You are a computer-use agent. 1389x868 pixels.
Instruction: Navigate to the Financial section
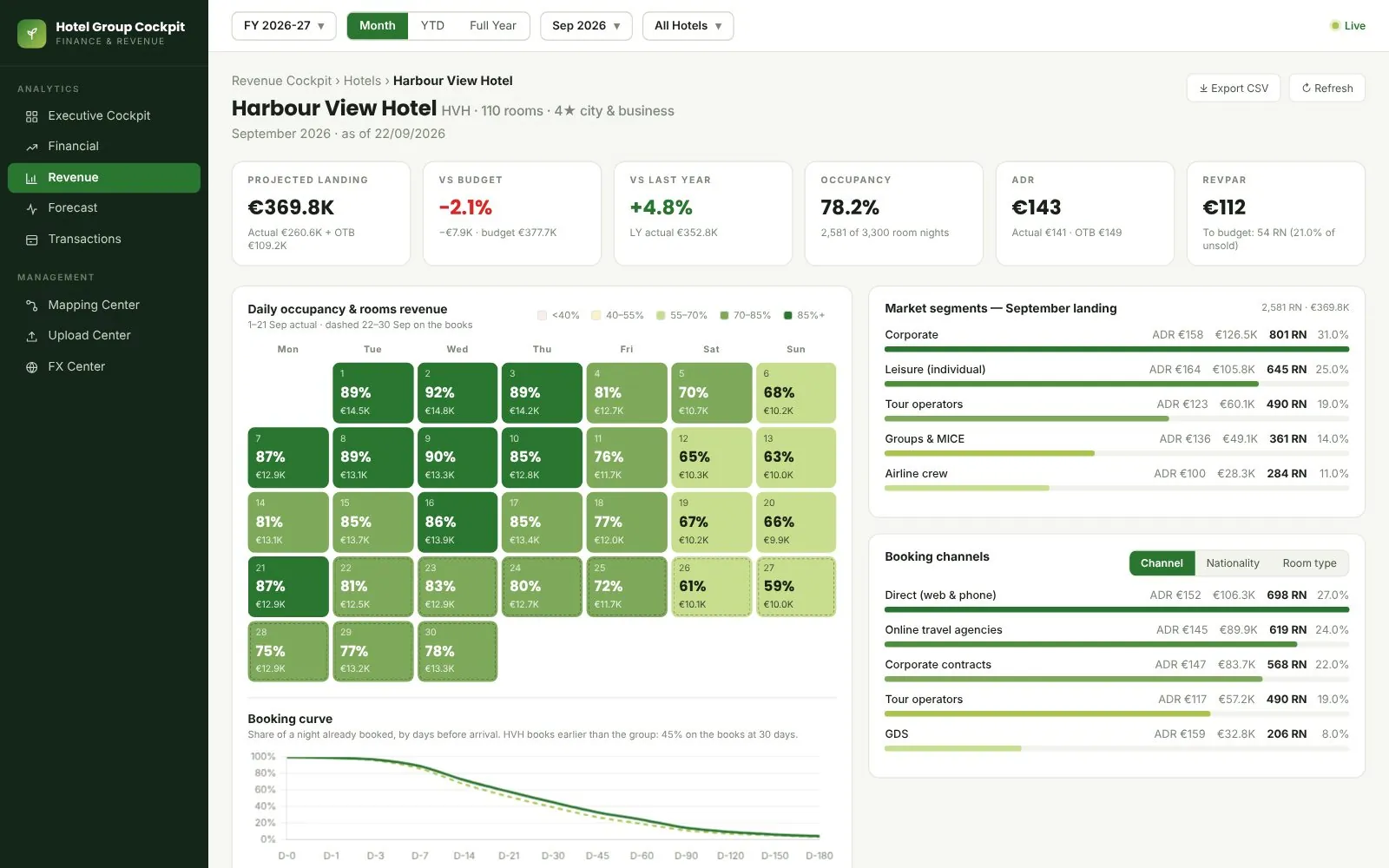point(104,147)
